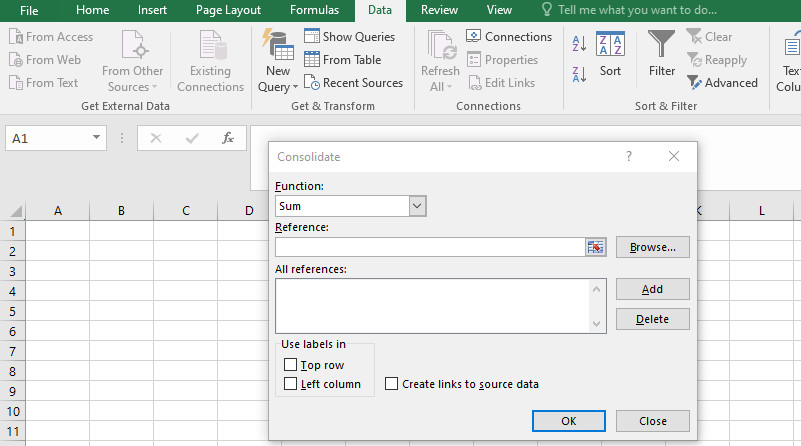Image resolution: width=801 pixels, height=446 pixels.
Task: Click the From Access icon
Action: click(x=16, y=37)
